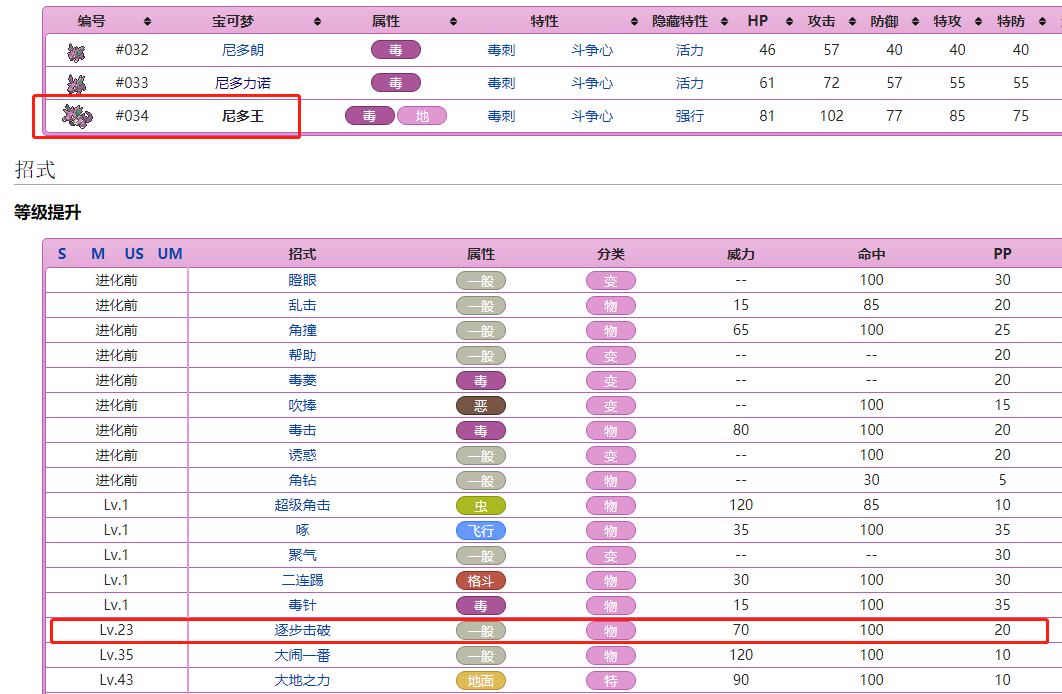Image resolution: width=1062 pixels, height=694 pixels.
Task: Open the 角撞 move link
Action: [302, 330]
